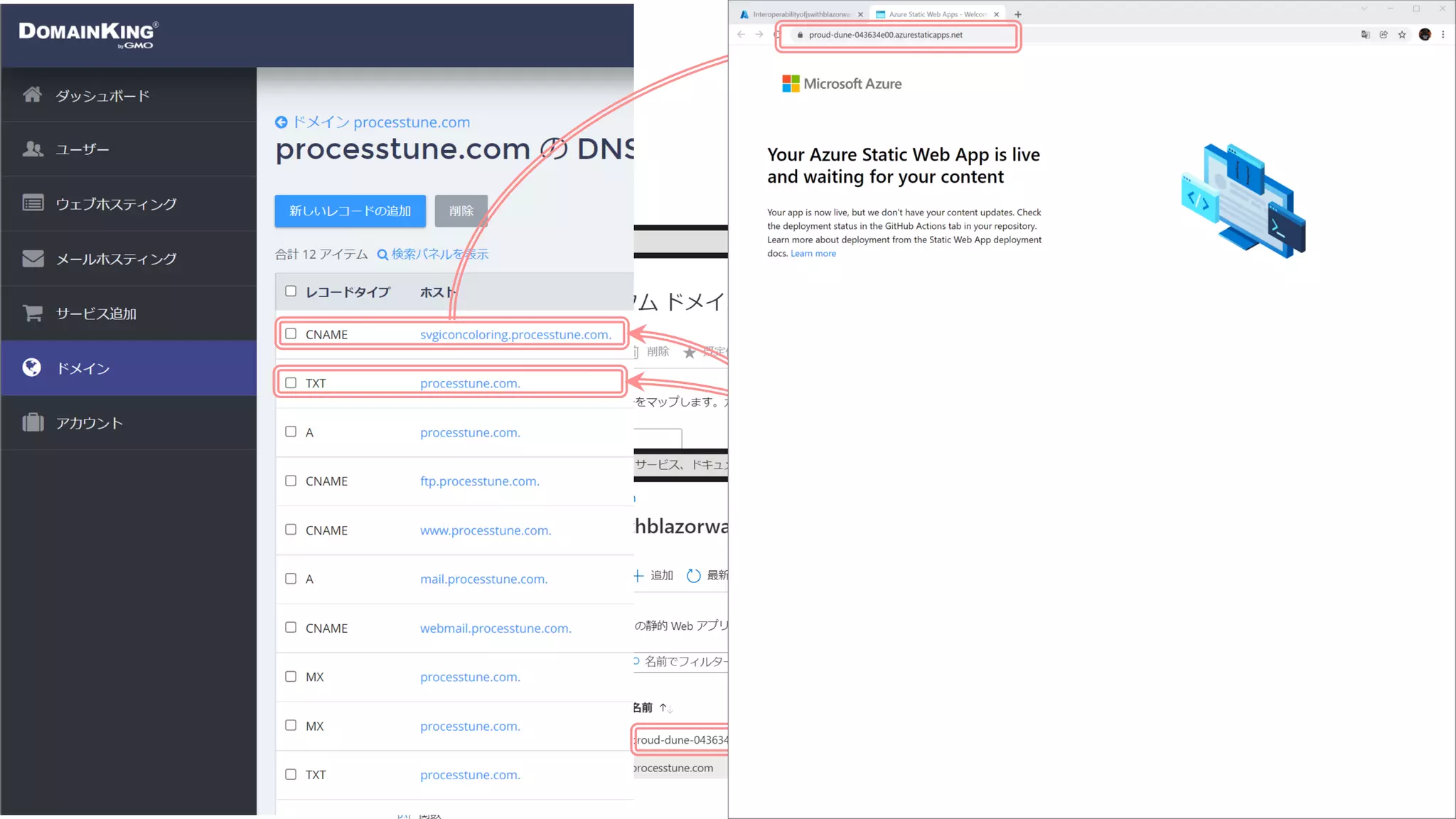
Task: Click the translate page icon in address bar
Action: tap(1365, 35)
